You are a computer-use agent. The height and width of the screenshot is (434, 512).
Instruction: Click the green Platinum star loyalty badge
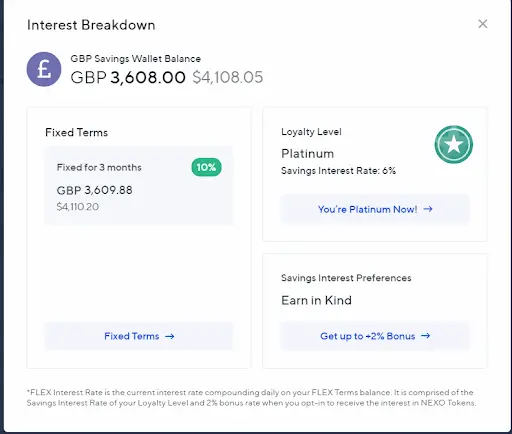(454, 145)
